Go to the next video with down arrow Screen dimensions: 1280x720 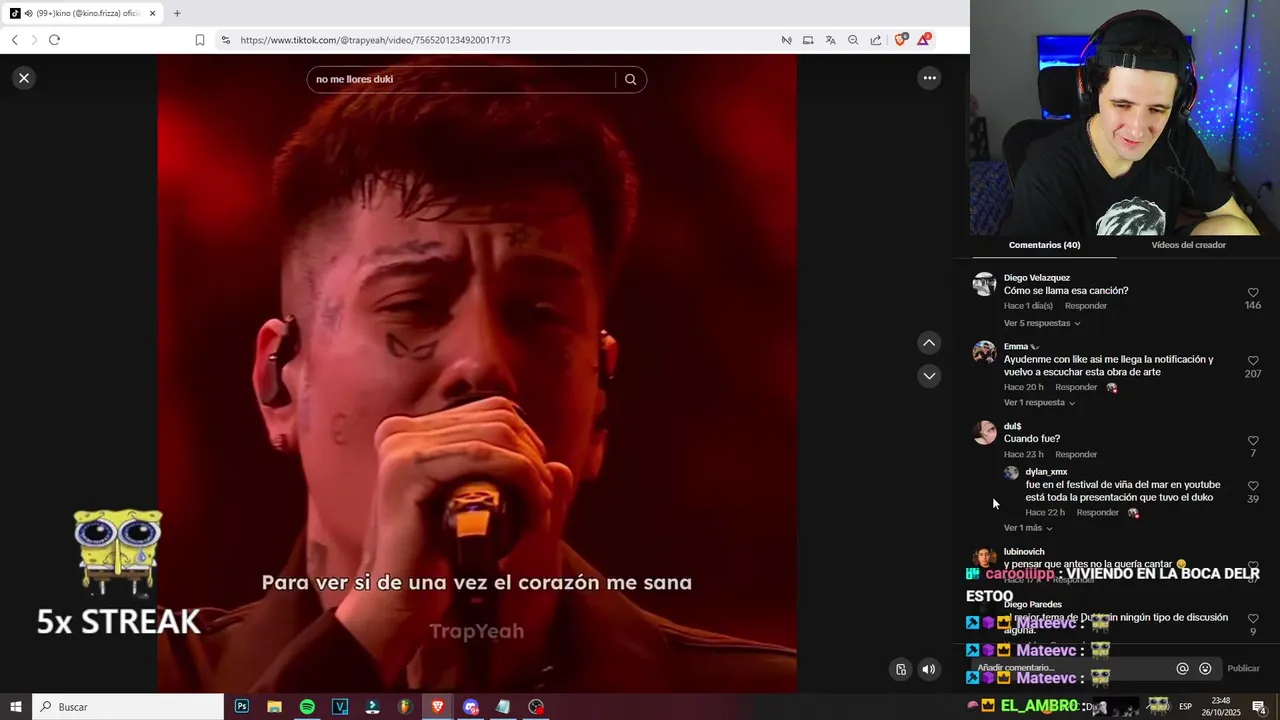[929, 376]
